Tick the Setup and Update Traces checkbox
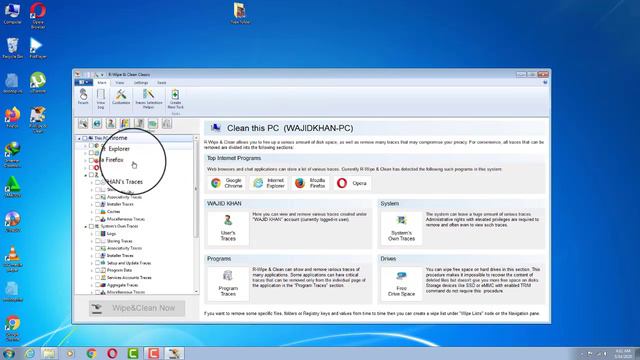The image size is (640, 360). click(x=98, y=263)
